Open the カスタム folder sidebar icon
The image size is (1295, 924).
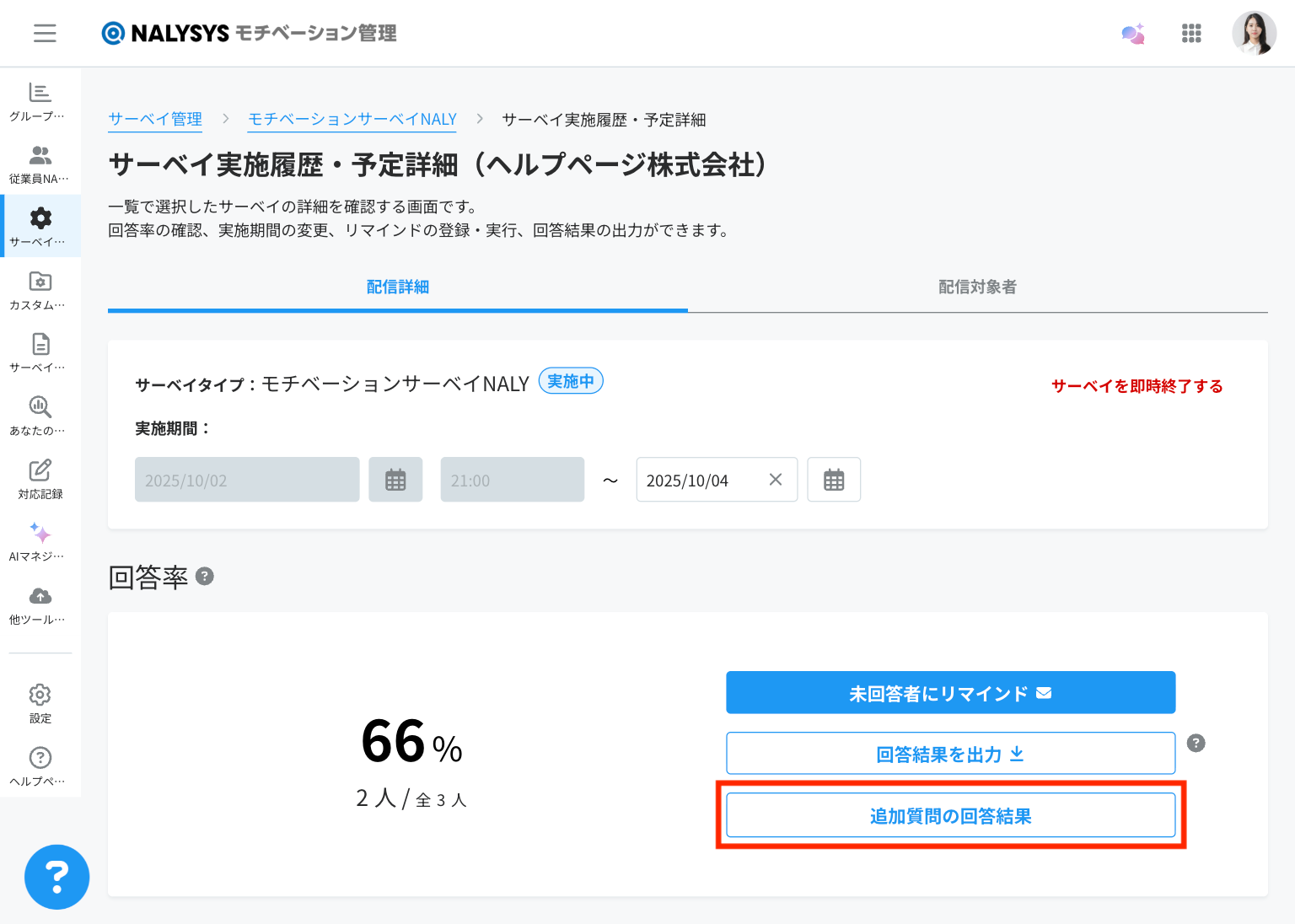tap(40, 289)
